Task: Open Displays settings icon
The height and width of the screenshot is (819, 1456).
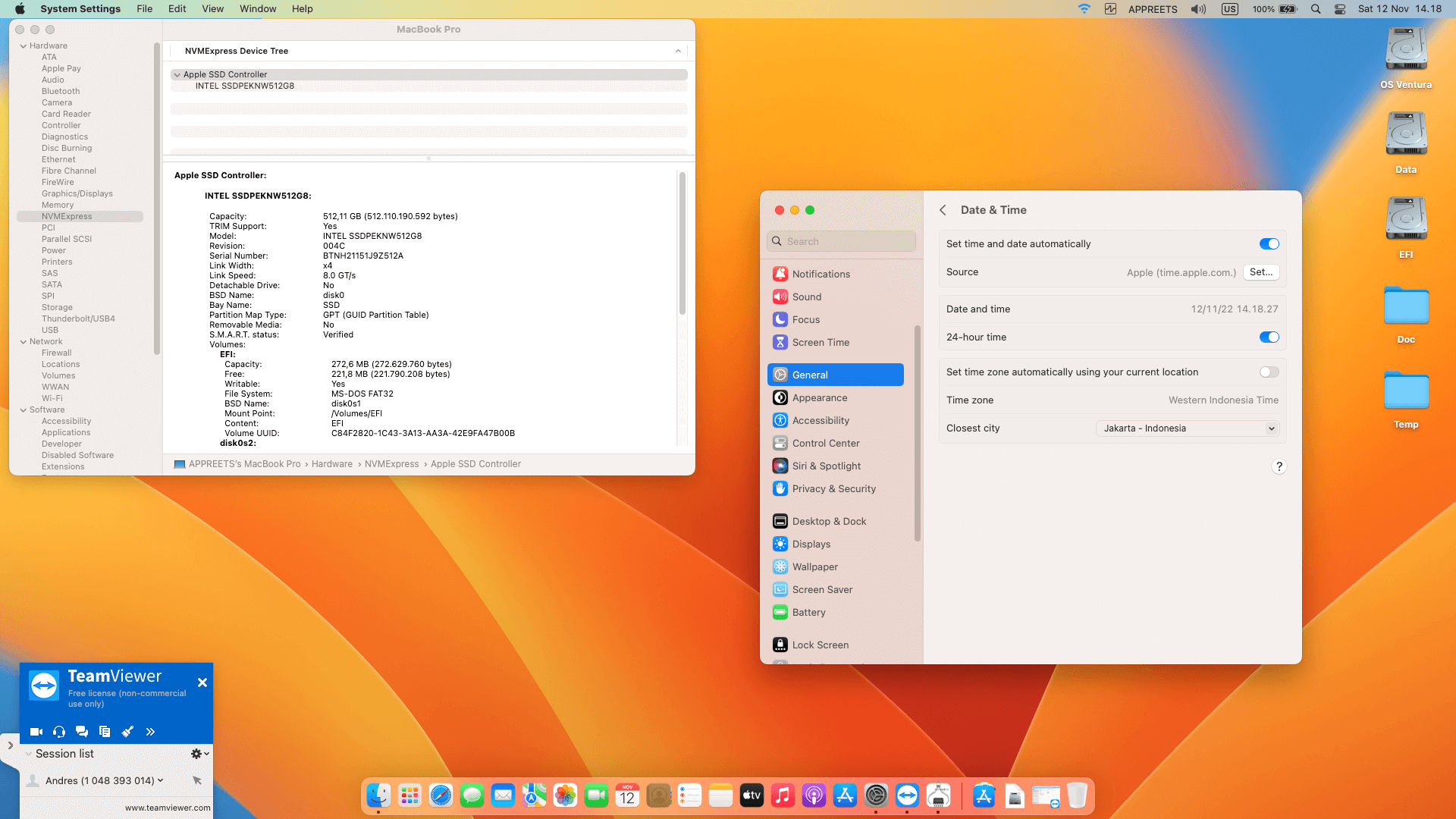Action: click(x=780, y=544)
